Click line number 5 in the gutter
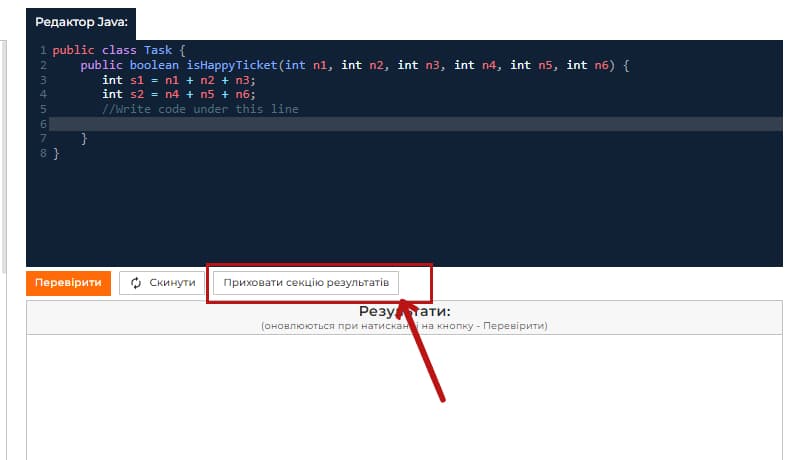Image resolution: width=800 pixels, height=460 pixels. coord(43,109)
